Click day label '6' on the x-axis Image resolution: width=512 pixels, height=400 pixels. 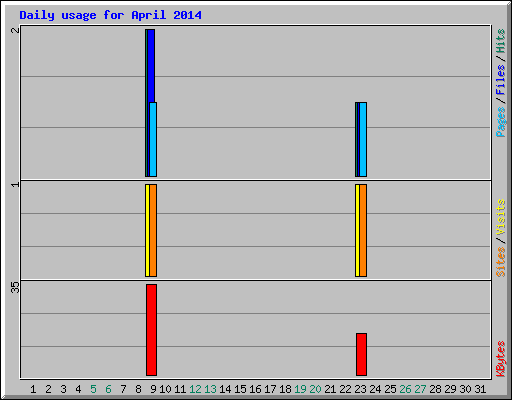point(108,389)
